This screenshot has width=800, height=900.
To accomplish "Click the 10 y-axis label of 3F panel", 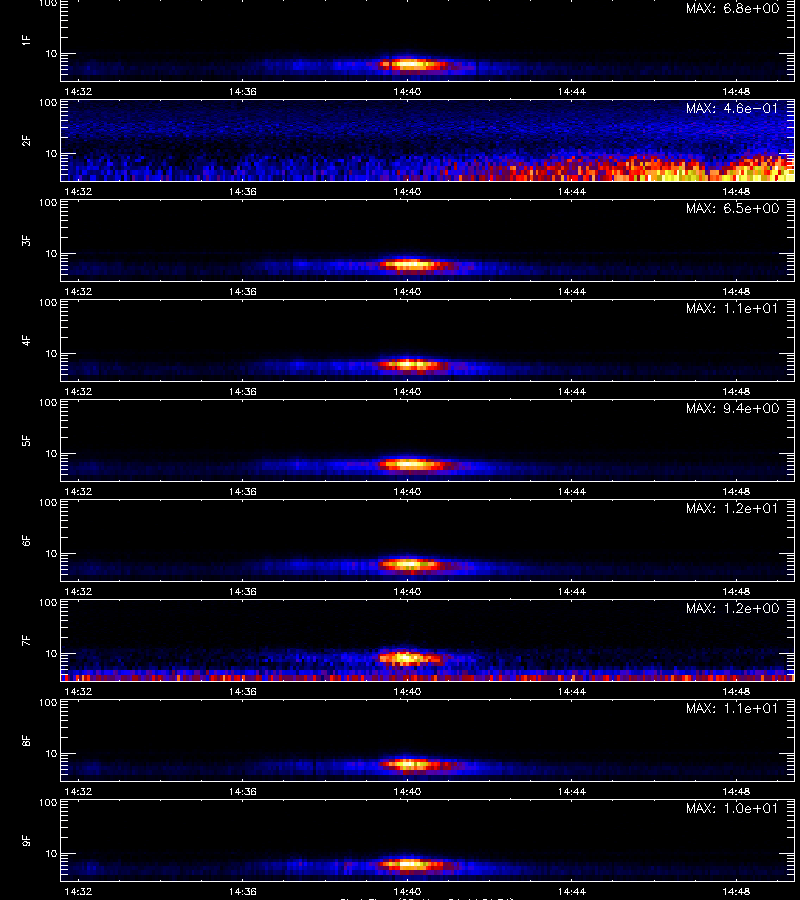I will point(51,253).
